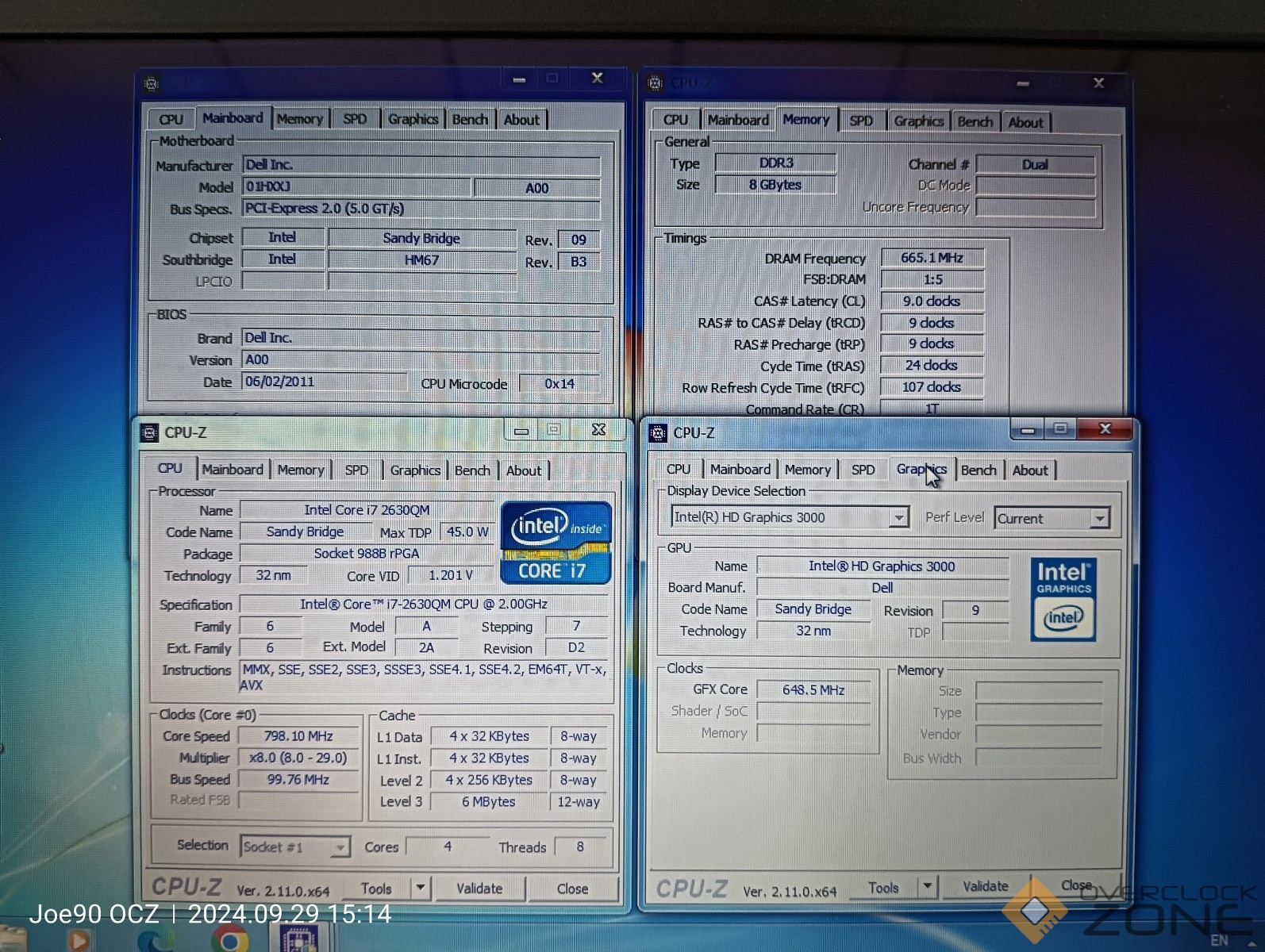Click the title bar icon of the Mainboard window
The image size is (1265, 952).
[x=152, y=83]
